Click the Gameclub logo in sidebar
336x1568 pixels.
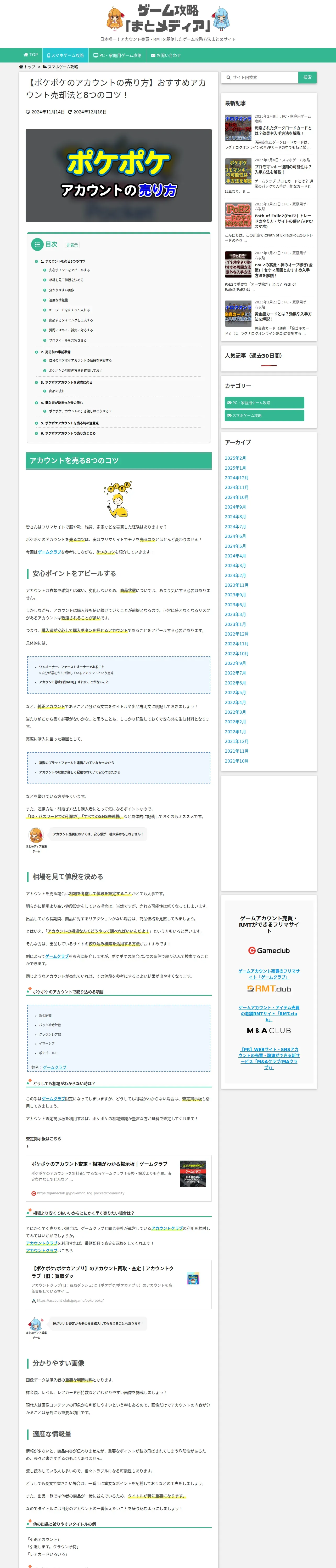pos(269,950)
